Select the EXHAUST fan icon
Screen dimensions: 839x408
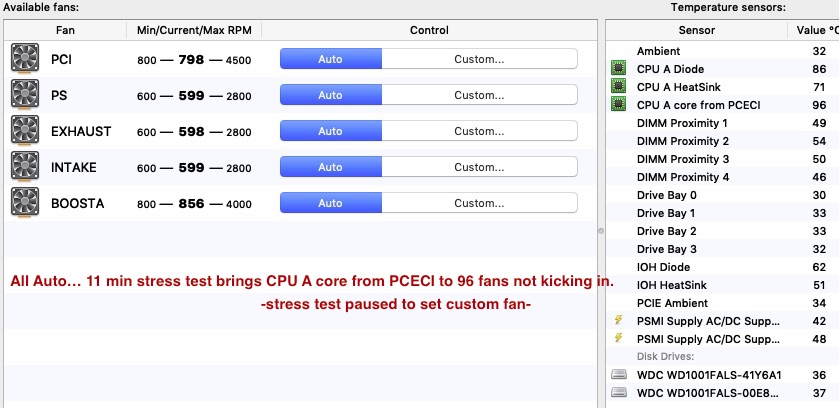(x=25, y=130)
